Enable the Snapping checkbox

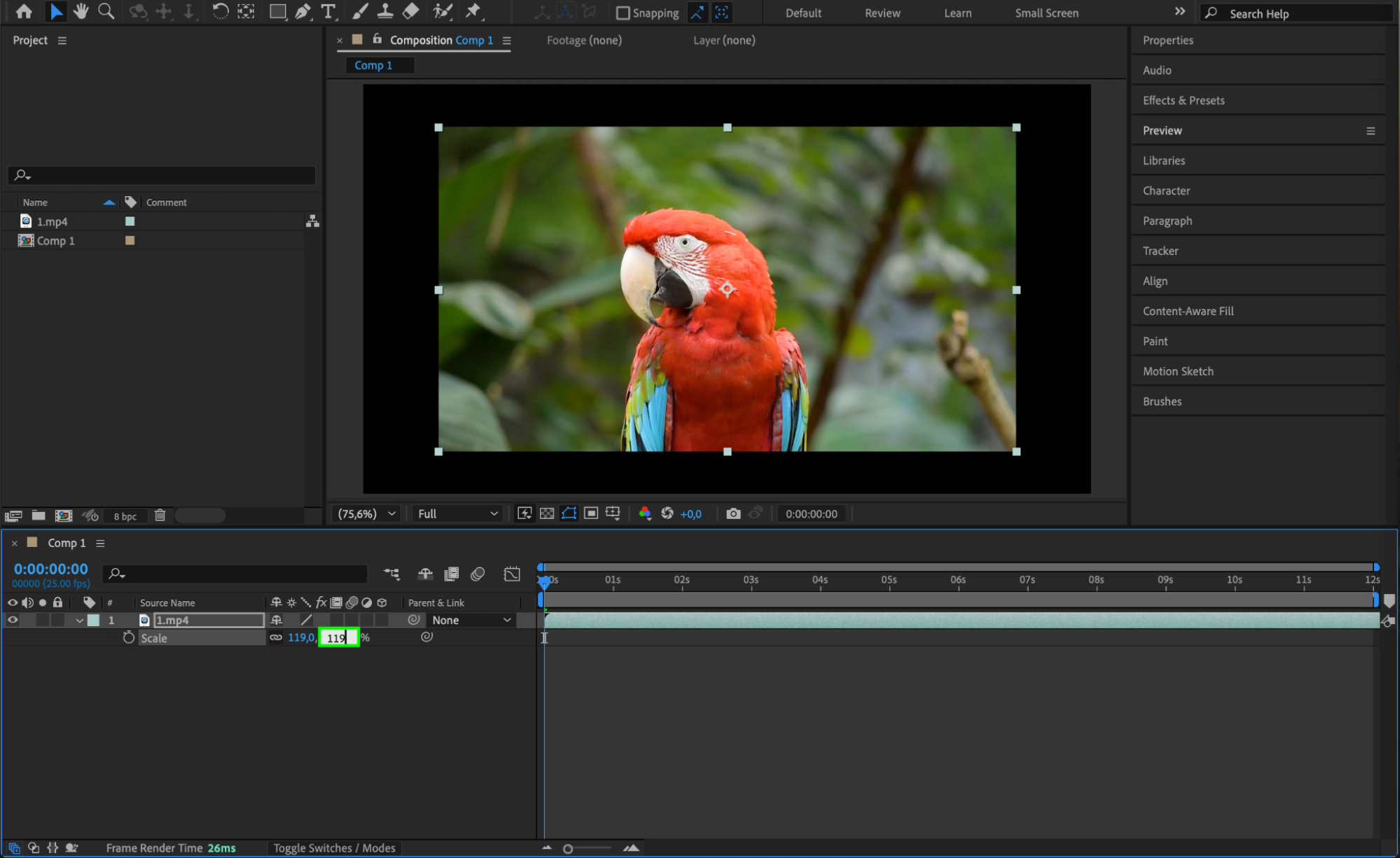[x=623, y=13]
